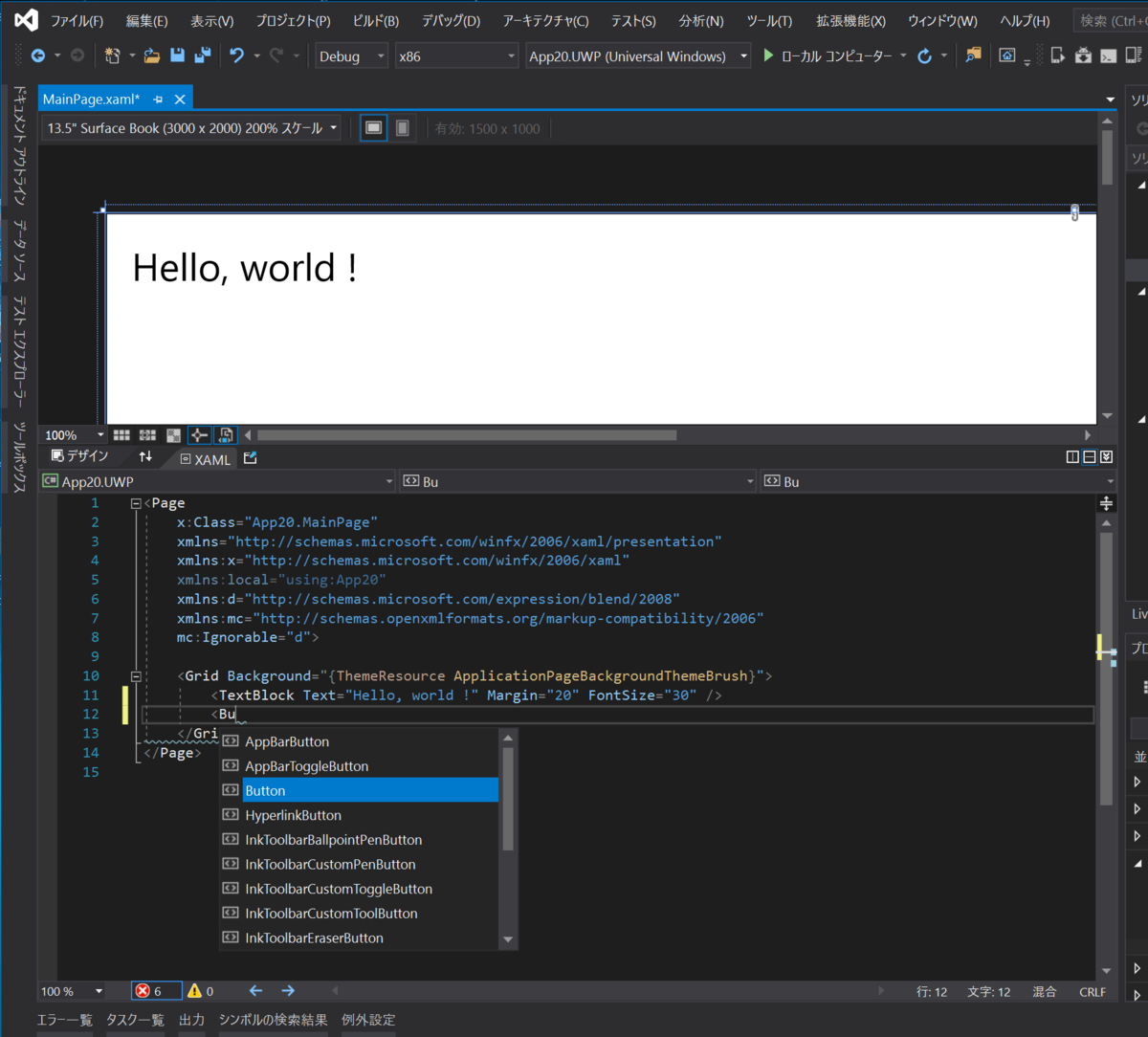Swap the design and XAML panes
The width and height of the screenshot is (1148, 1037).
pyautogui.click(x=145, y=457)
